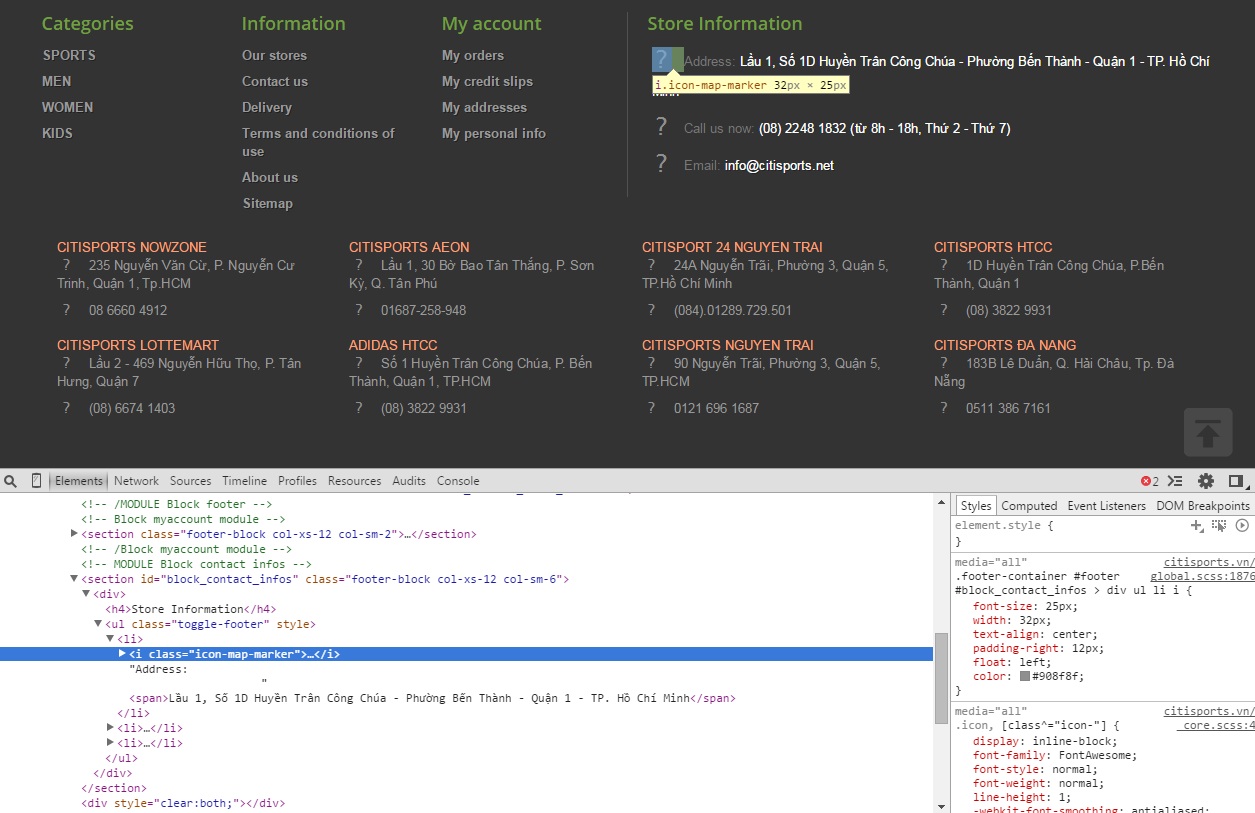1255x813 pixels.
Task: Expand the icon-map-marker element node
Action: click(x=122, y=654)
